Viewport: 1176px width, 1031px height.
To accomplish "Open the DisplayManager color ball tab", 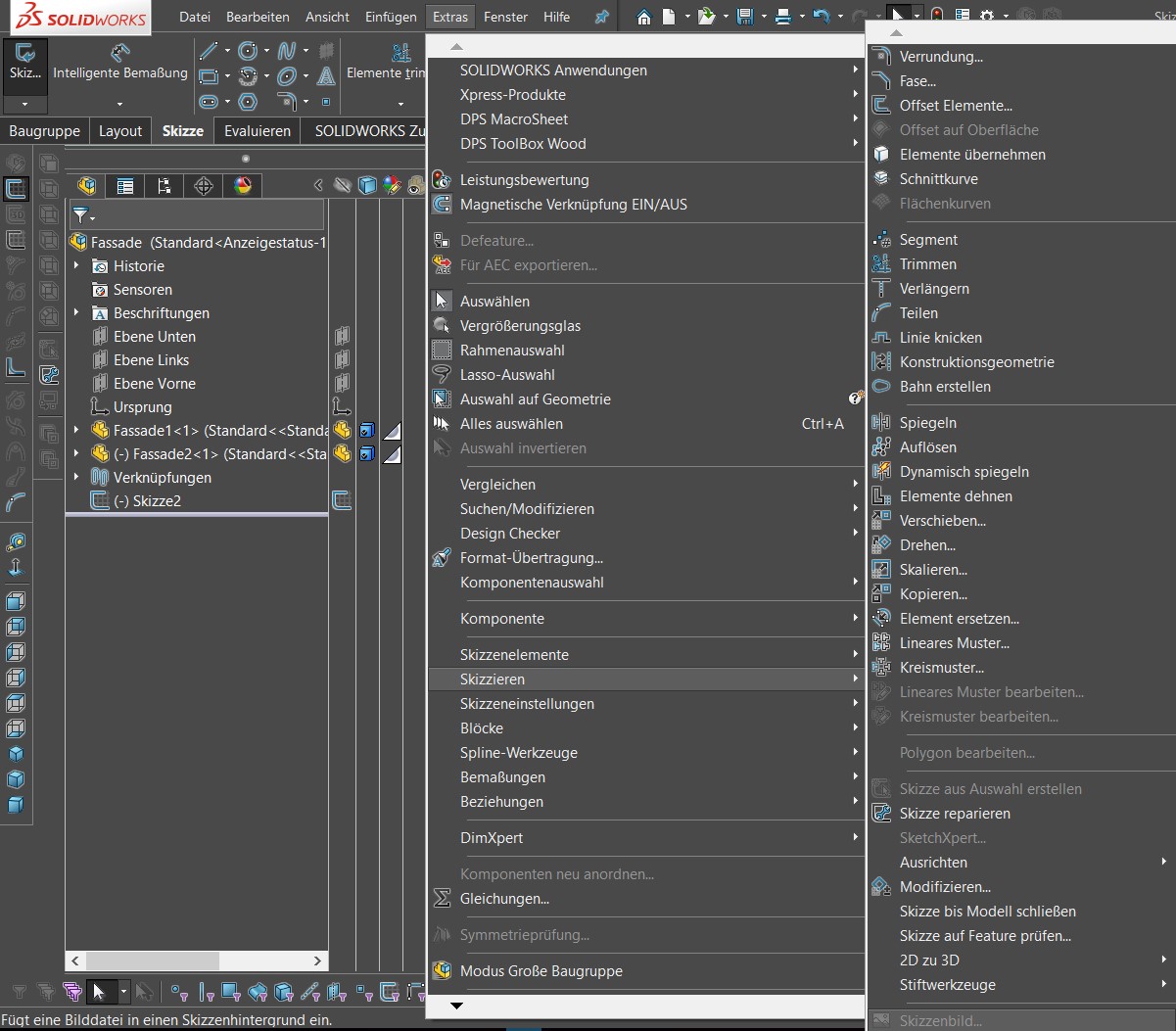I will tap(243, 185).
